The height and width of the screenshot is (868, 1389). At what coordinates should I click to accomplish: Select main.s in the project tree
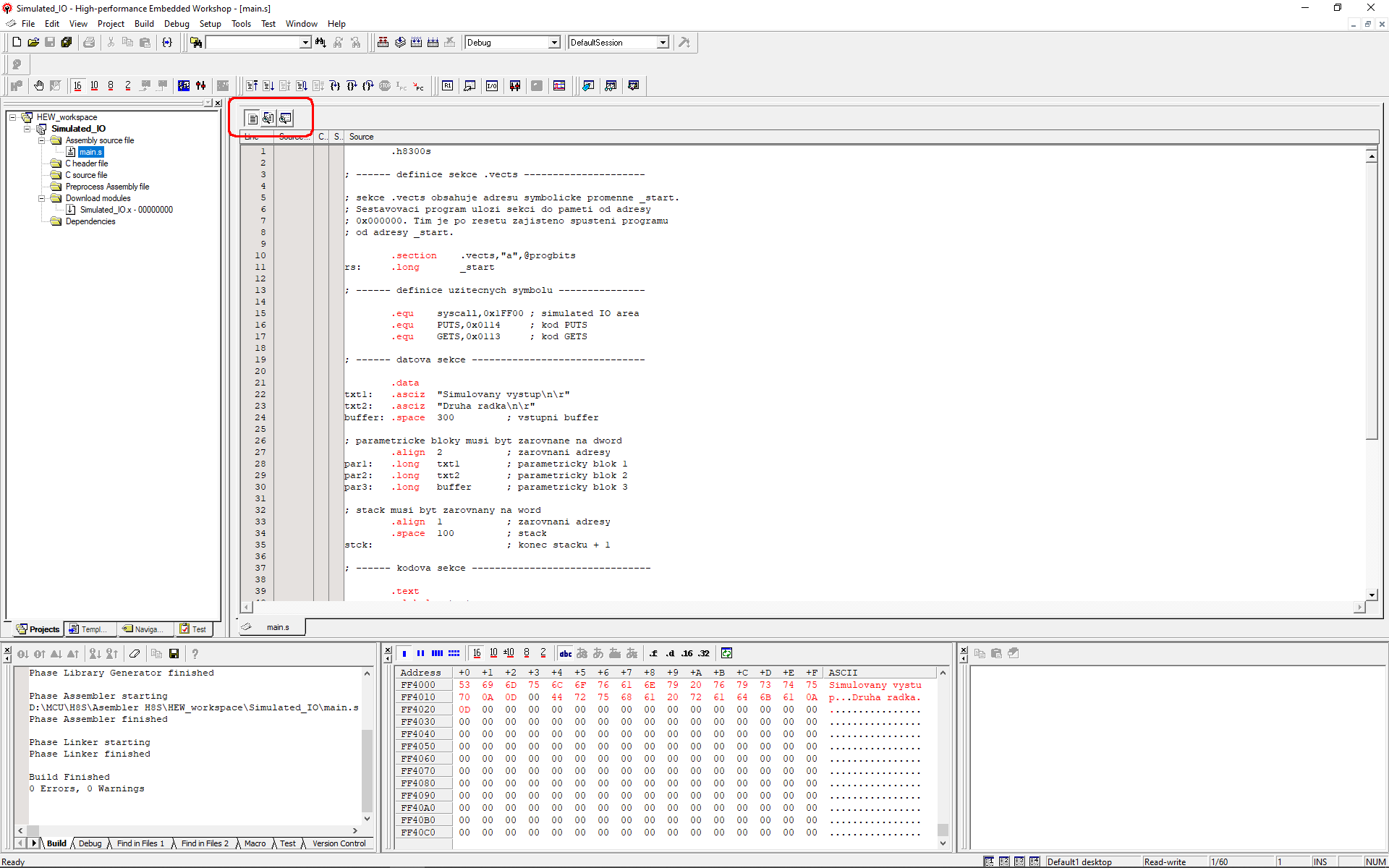coord(90,152)
